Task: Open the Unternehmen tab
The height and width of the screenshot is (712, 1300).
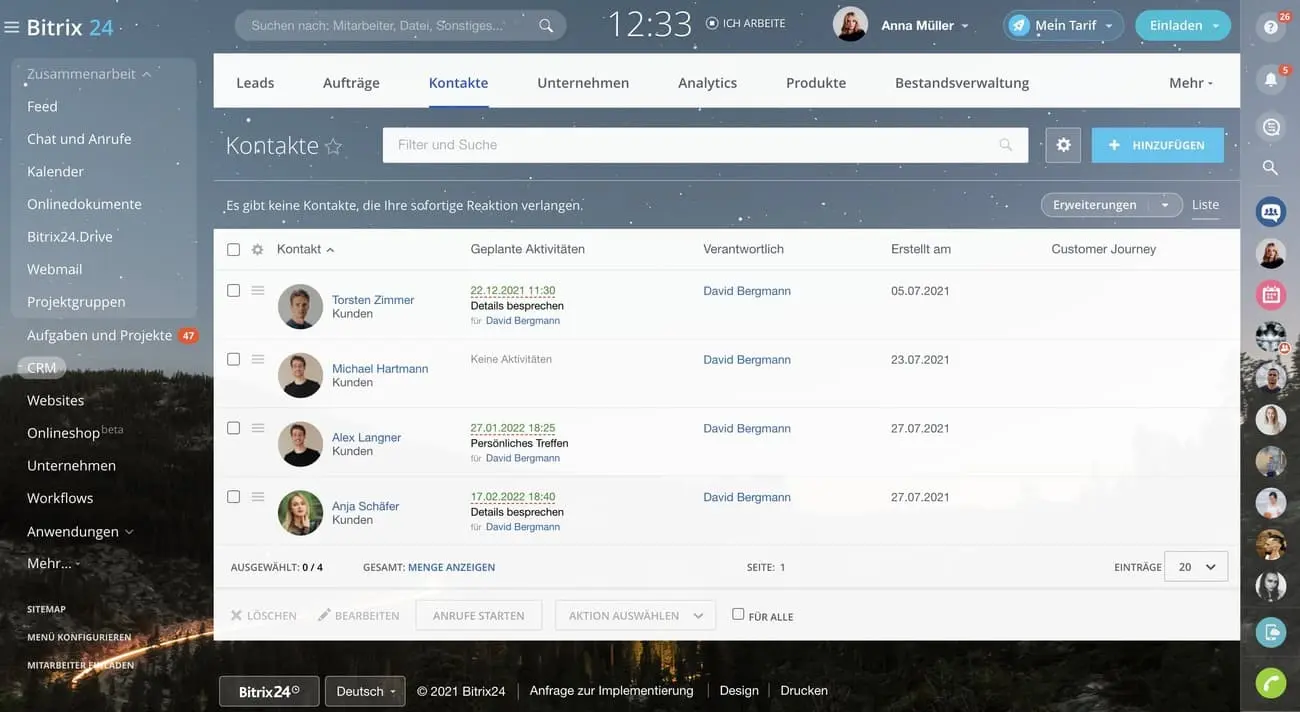Action: click(x=583, y=83)
